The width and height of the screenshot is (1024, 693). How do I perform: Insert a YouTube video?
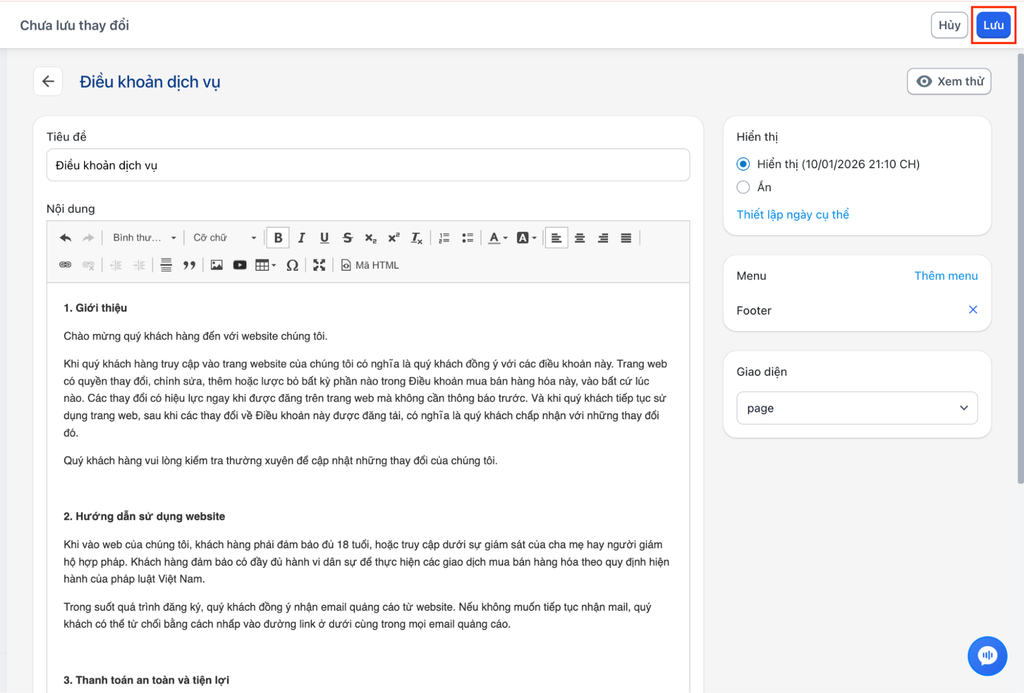tap(240, 265)
